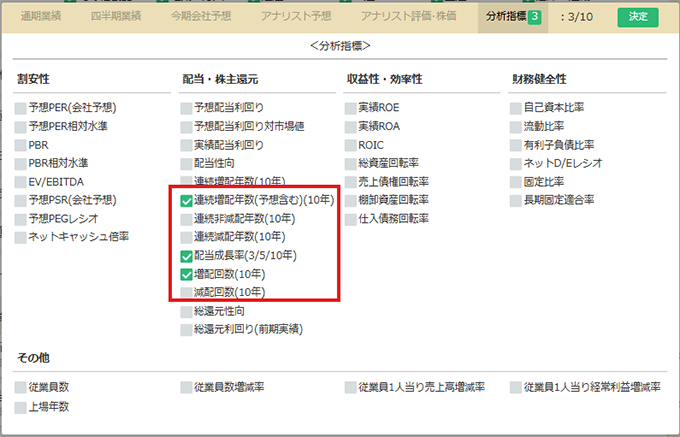
Task: Enable ネットキャッシュ倍率 checkbox
Action: click(x=20, y=238)
